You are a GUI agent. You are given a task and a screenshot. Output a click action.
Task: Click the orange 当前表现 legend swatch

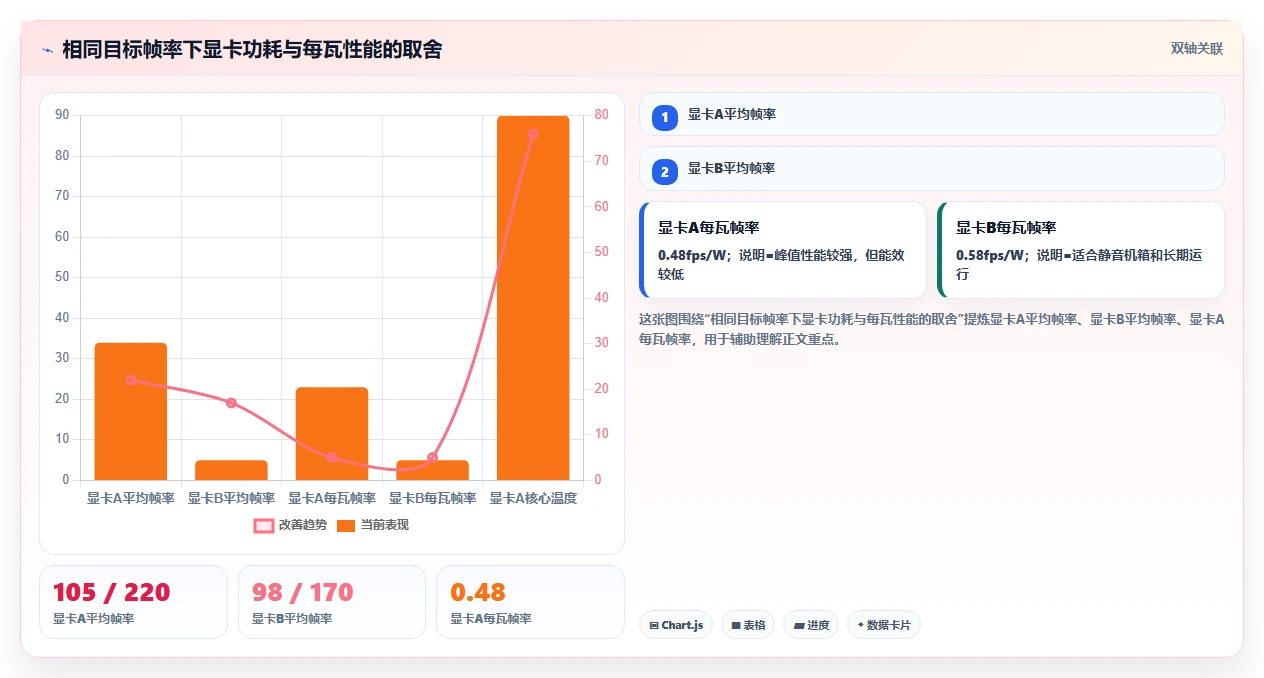click(346, 525)
